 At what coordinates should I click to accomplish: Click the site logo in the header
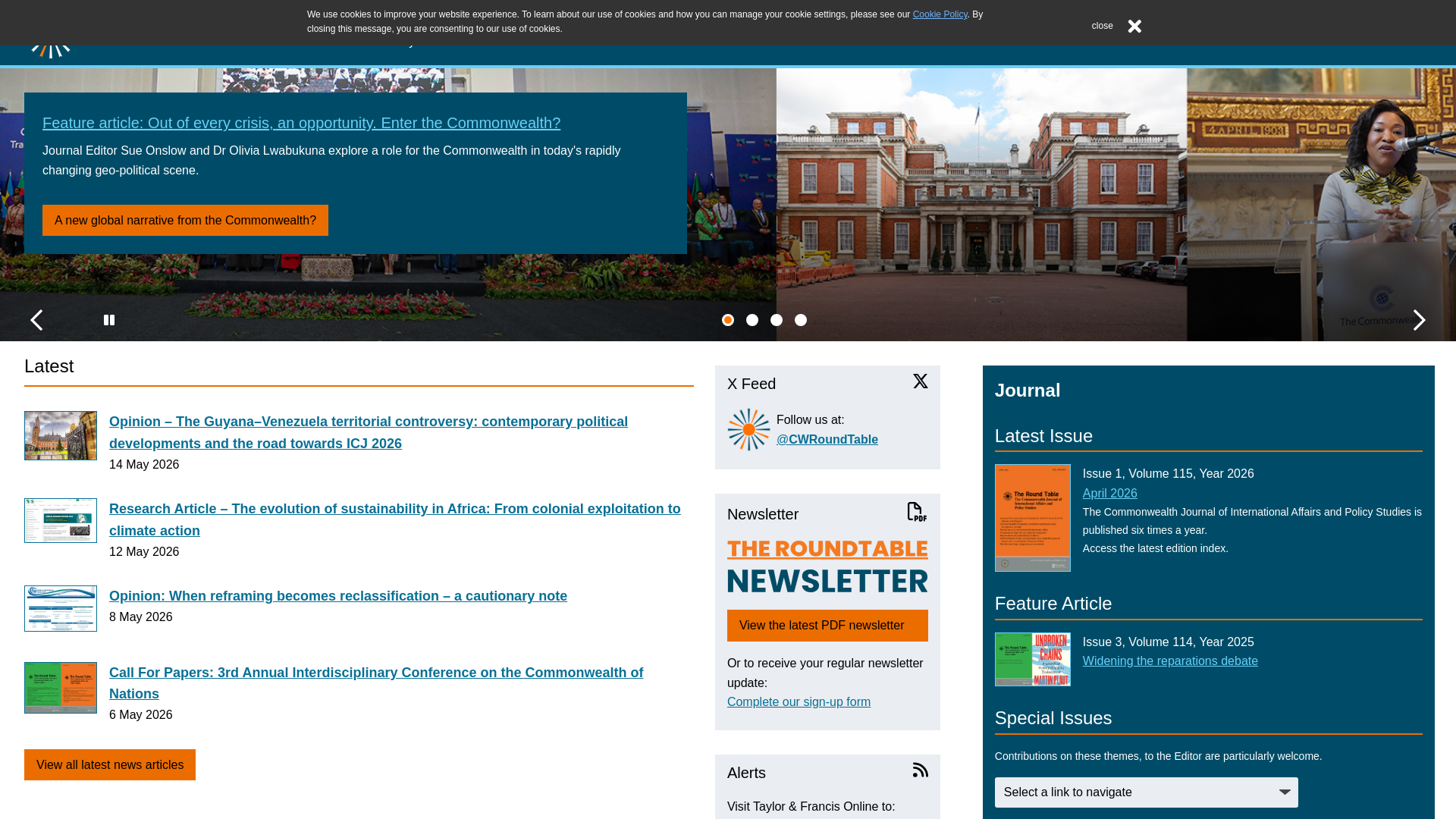click(x=51, y=52)
